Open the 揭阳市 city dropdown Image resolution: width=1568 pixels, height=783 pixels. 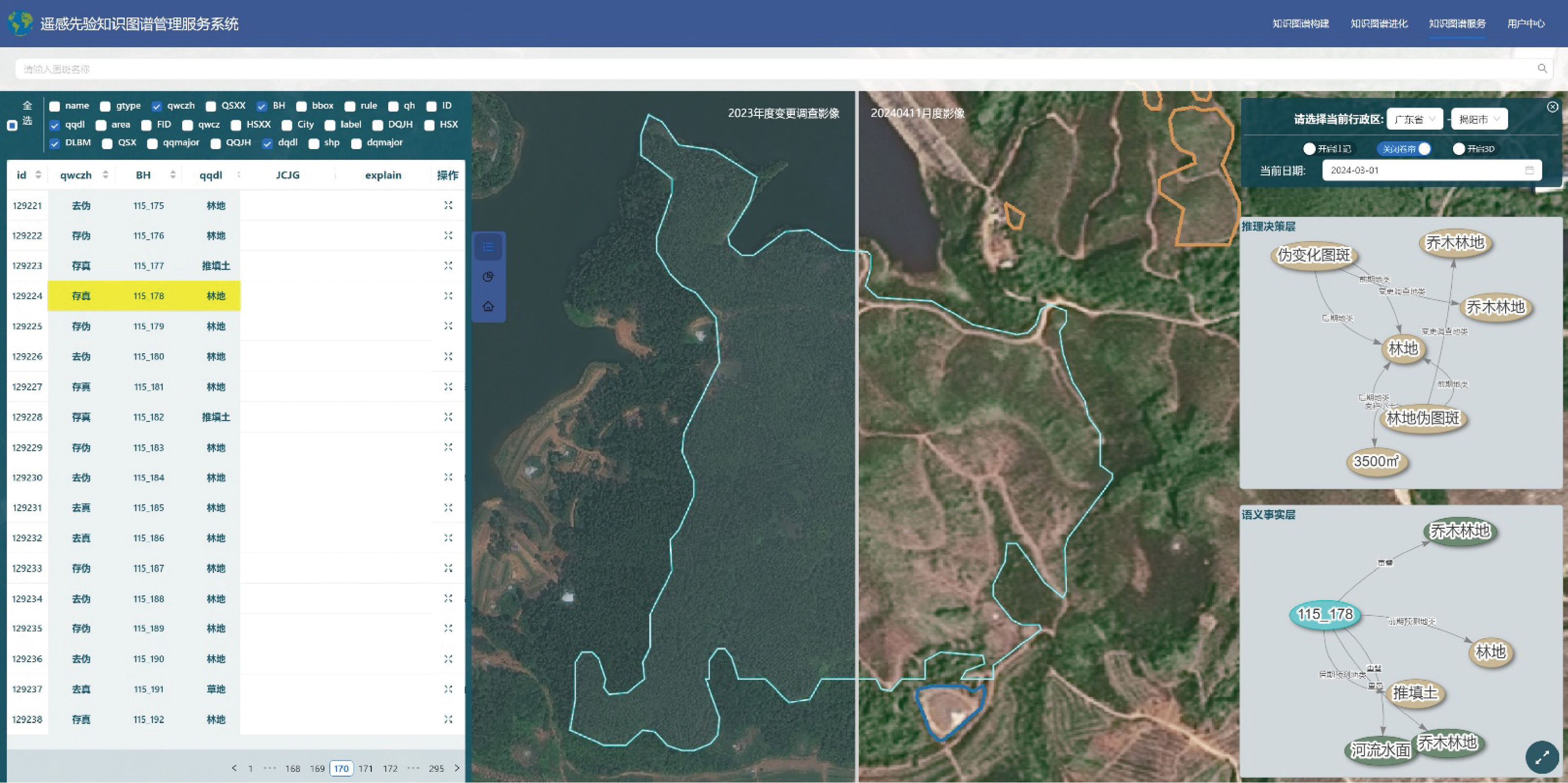pos(1479,119)
